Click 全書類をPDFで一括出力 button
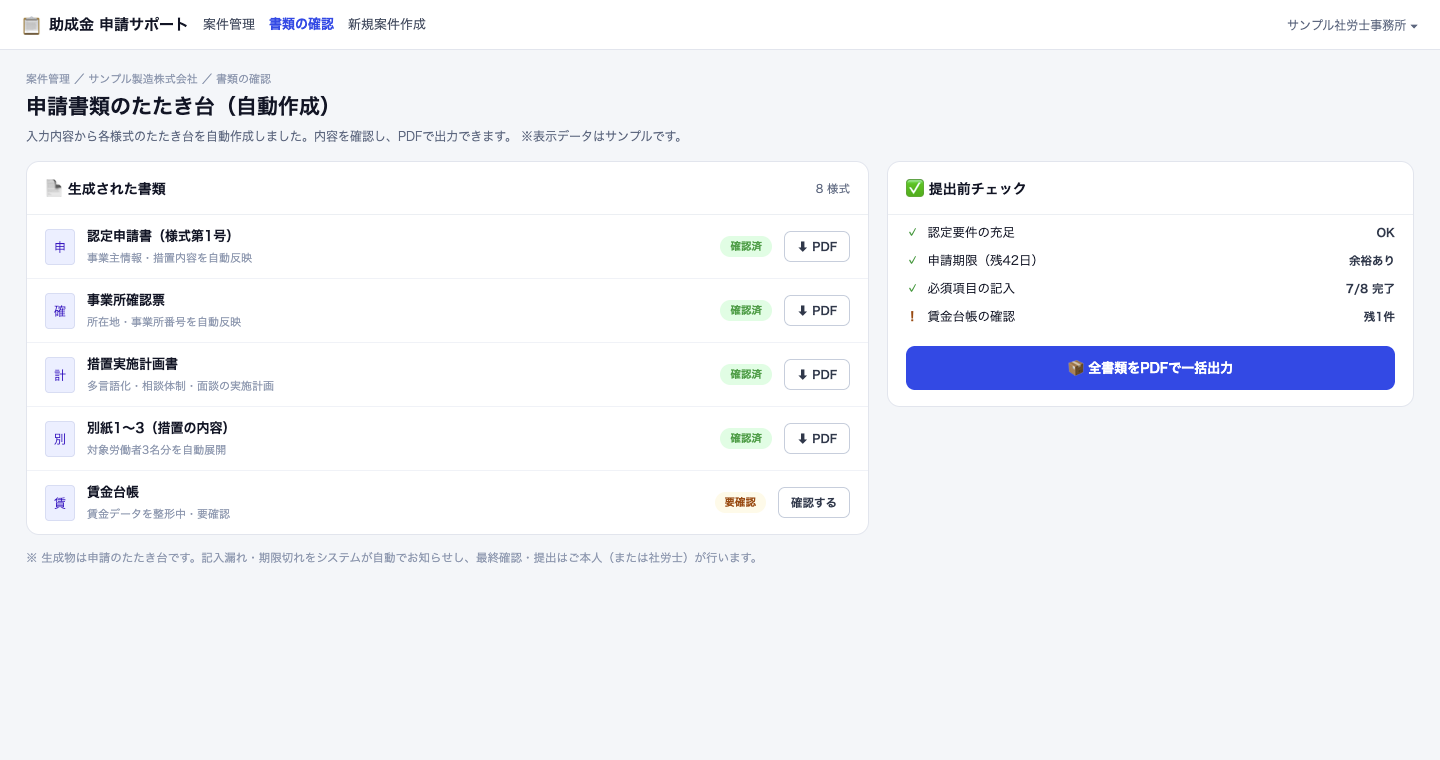The image size is (1440, 760). (1150, 368)
